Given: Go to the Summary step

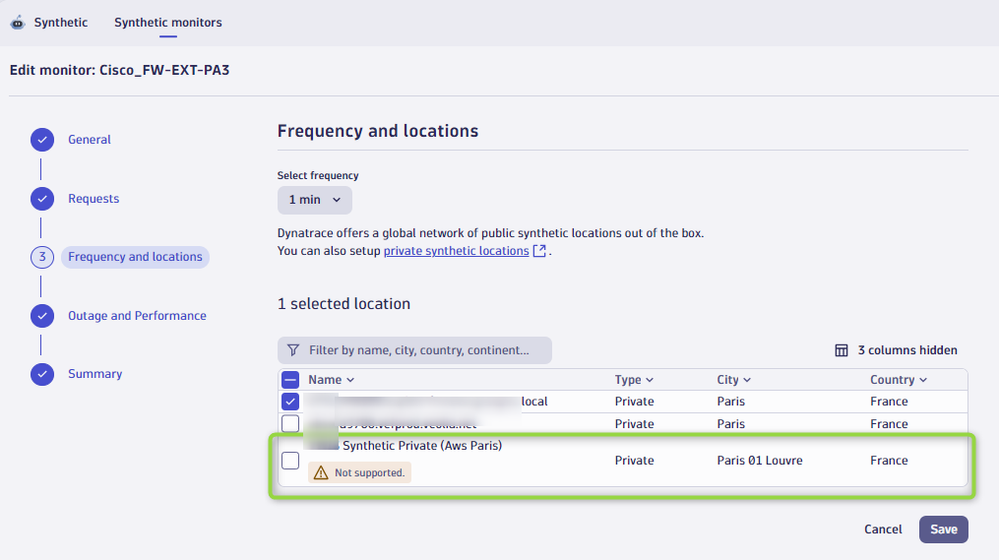Looking at the screenshot, I should pyautogui.click(x=95, y=374).
